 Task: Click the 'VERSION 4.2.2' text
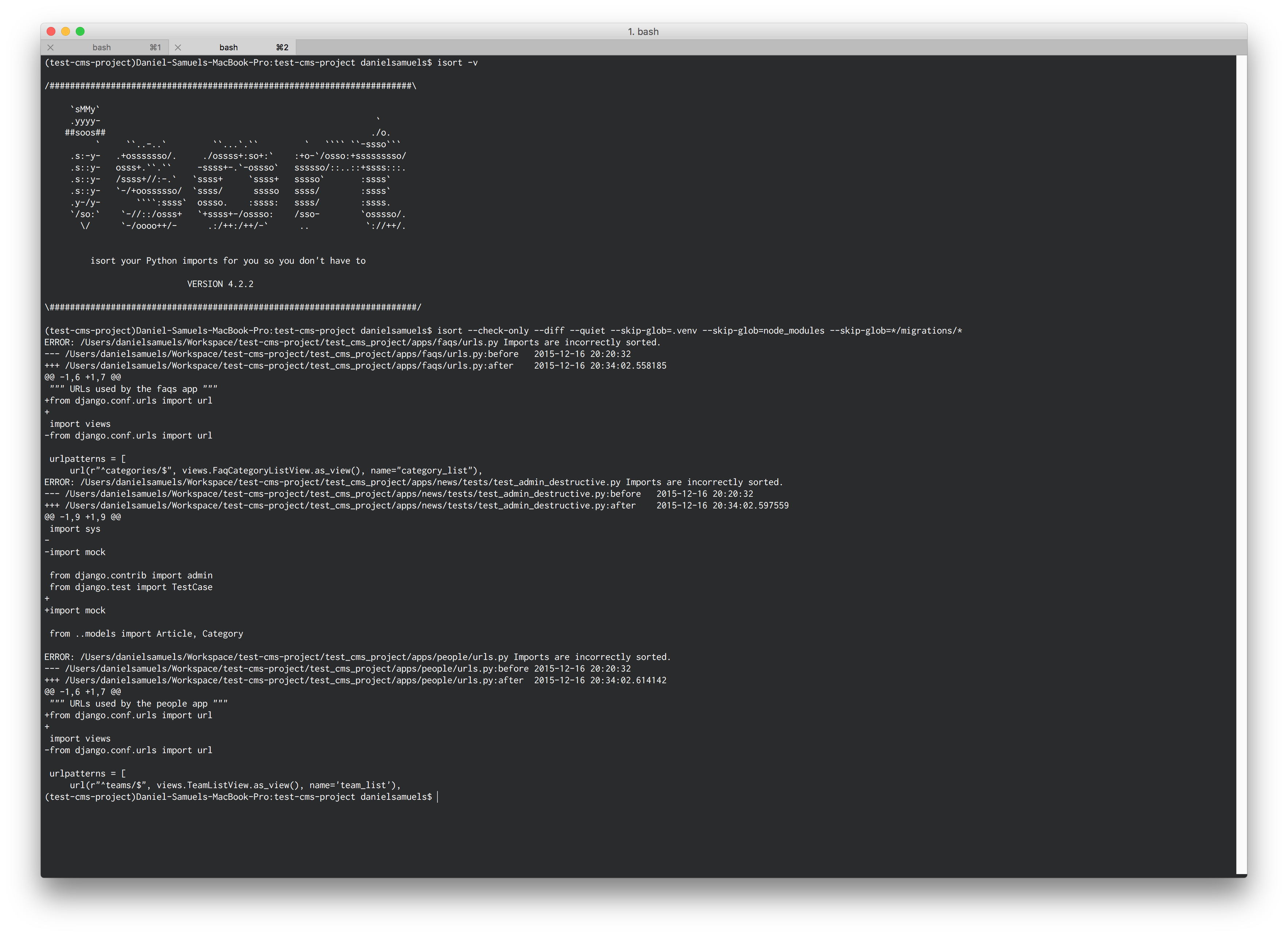pyautogui.click(x=220, y=284)
